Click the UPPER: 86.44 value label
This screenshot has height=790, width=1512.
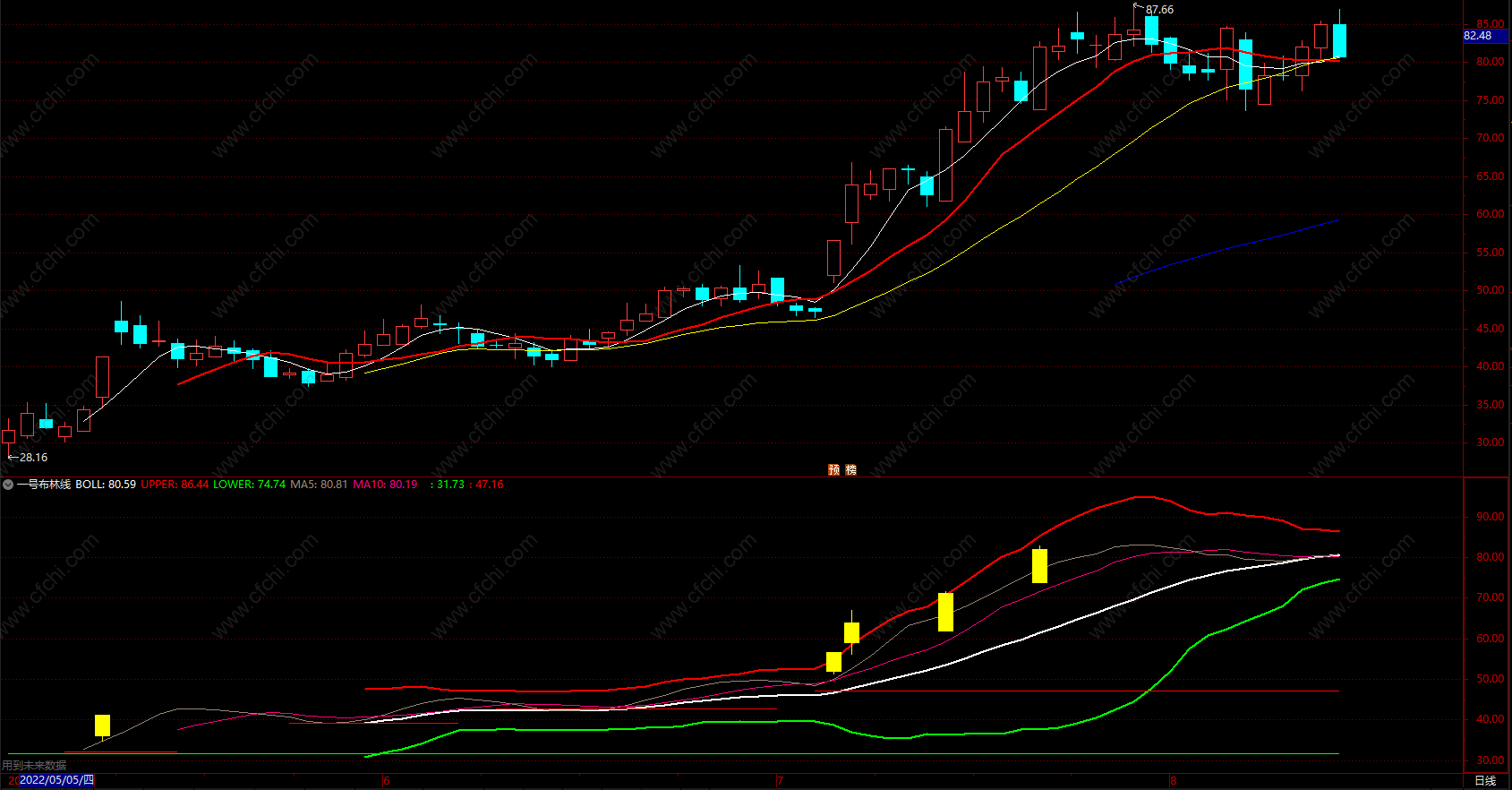[x=175, y=485]
